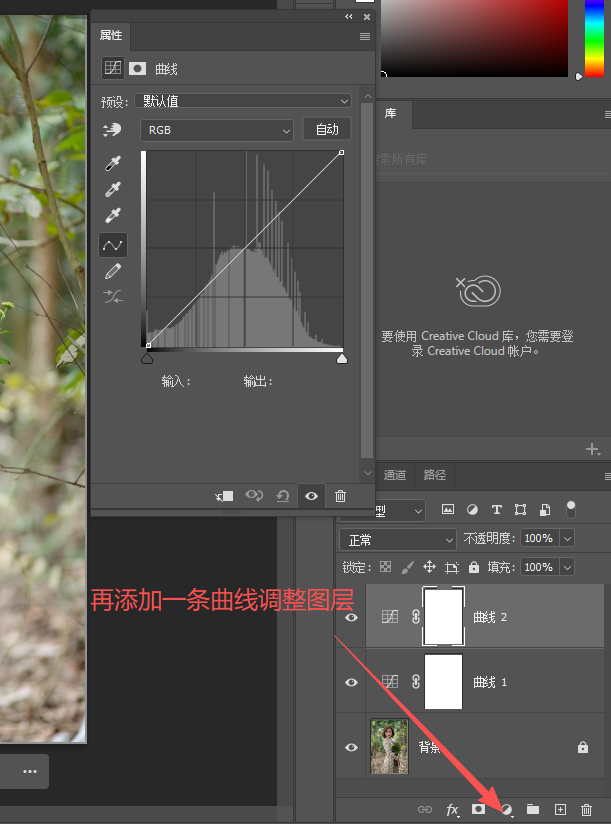Screen dimensions: 611x824
Task: Open the layer filter type dropdown
Action: click(399, 510)
